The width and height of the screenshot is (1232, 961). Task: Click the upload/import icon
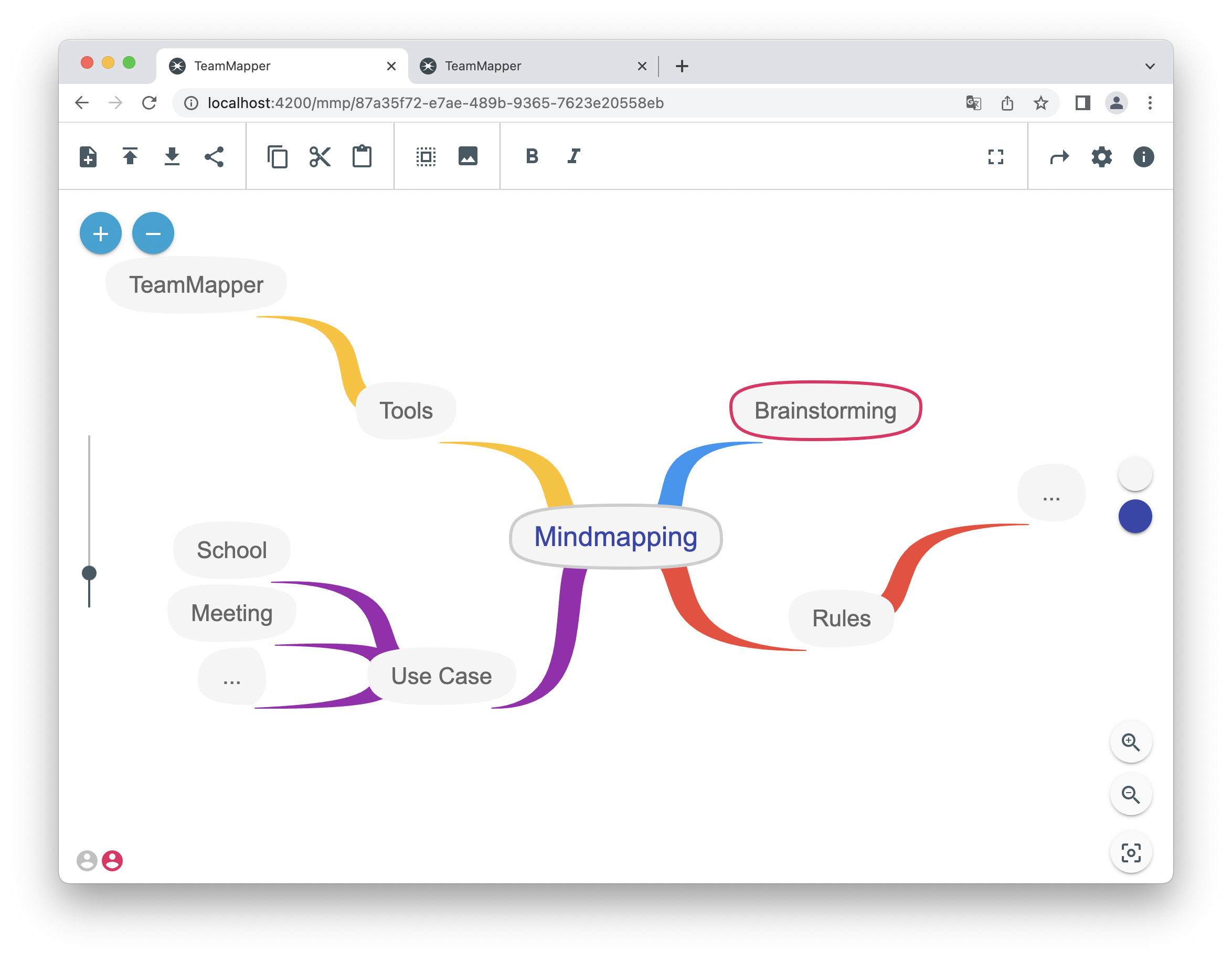[130, 156]
